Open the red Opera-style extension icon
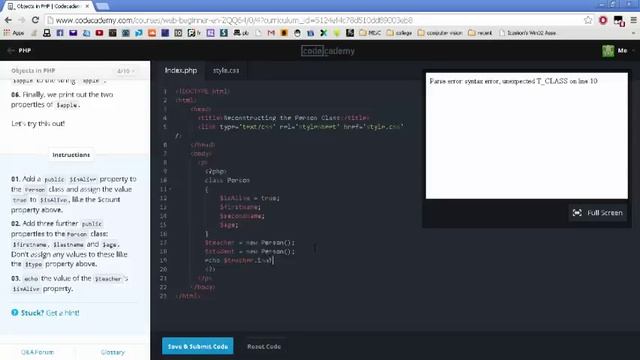 tap(603, 20)
